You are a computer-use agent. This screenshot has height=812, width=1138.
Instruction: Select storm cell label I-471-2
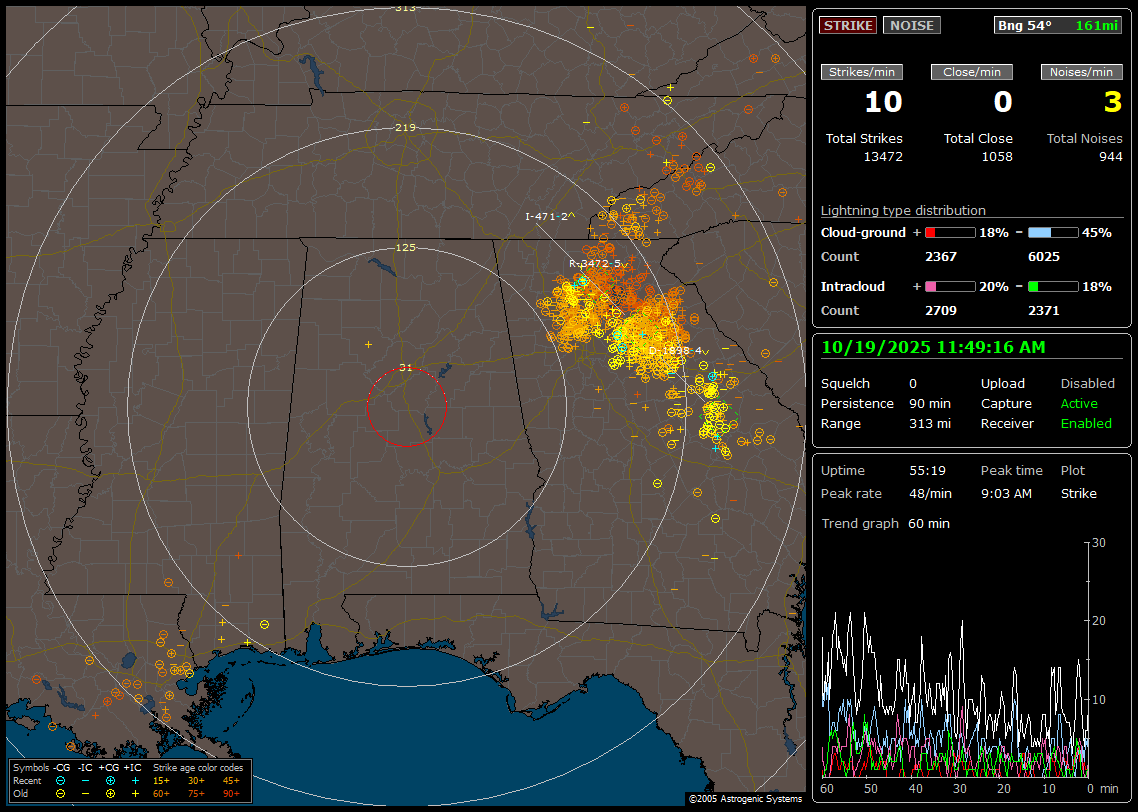click(549, 216)
